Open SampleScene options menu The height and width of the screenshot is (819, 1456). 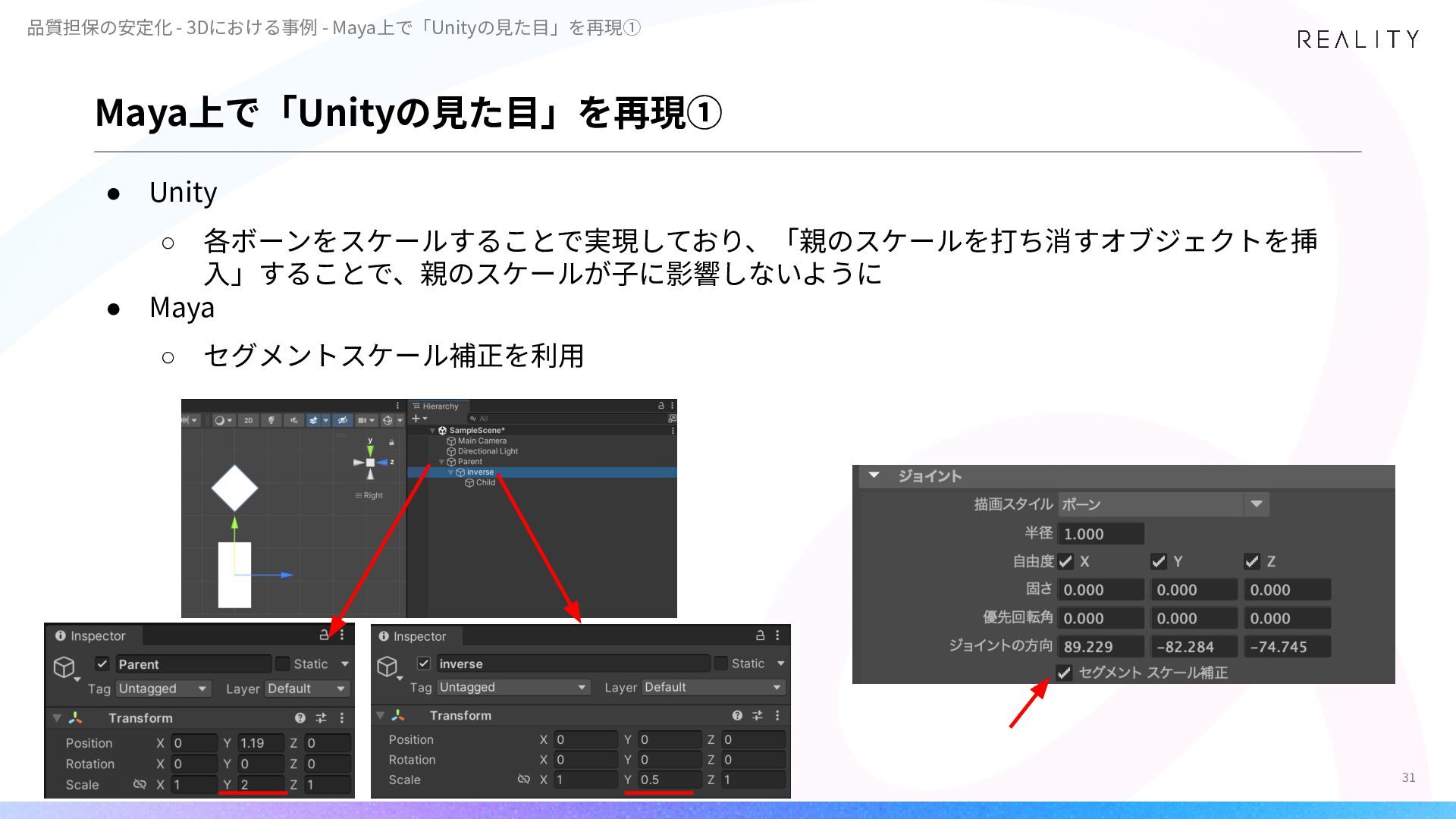point(673,431)
